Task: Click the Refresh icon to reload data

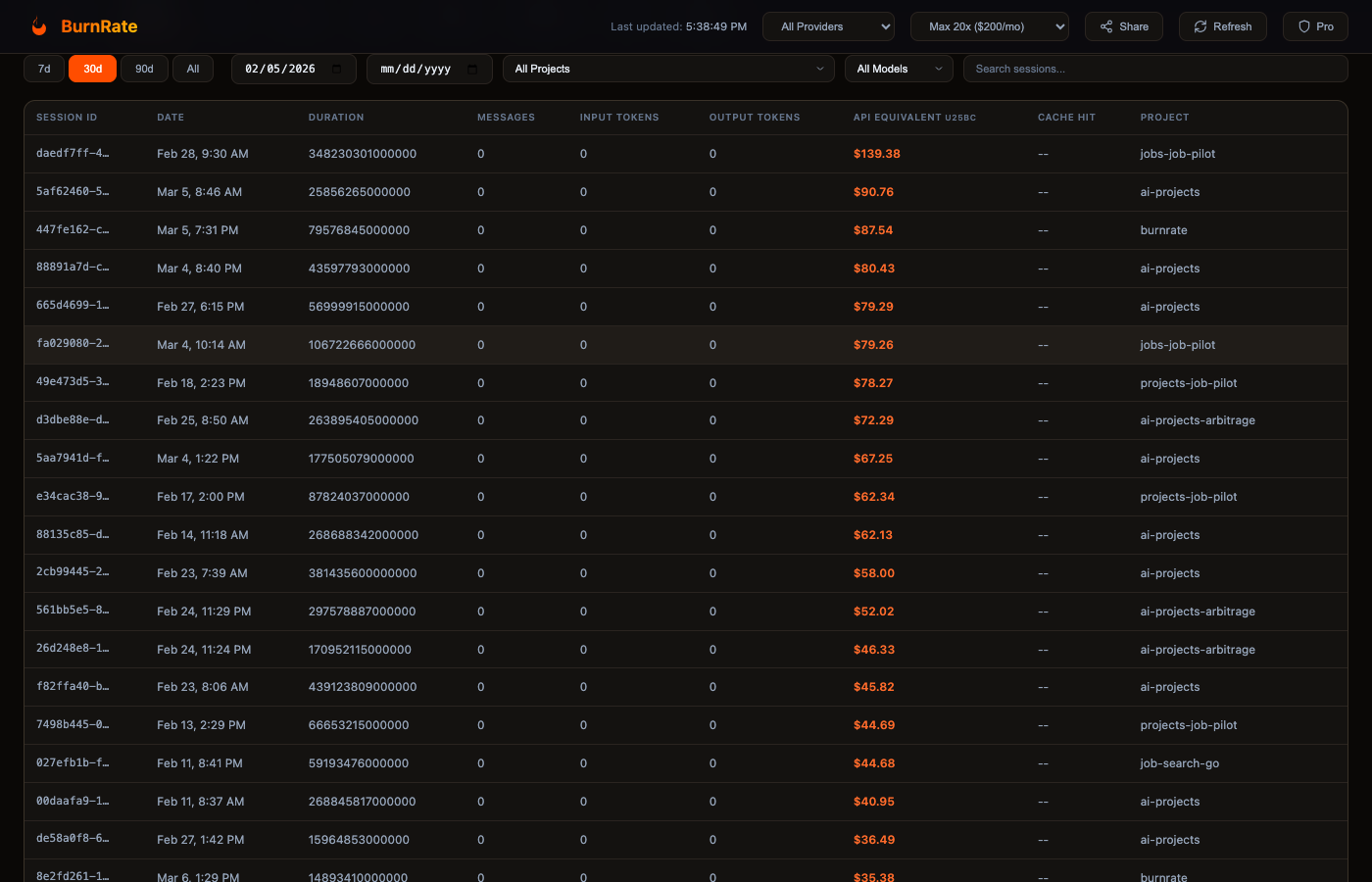Action: 1202,25
